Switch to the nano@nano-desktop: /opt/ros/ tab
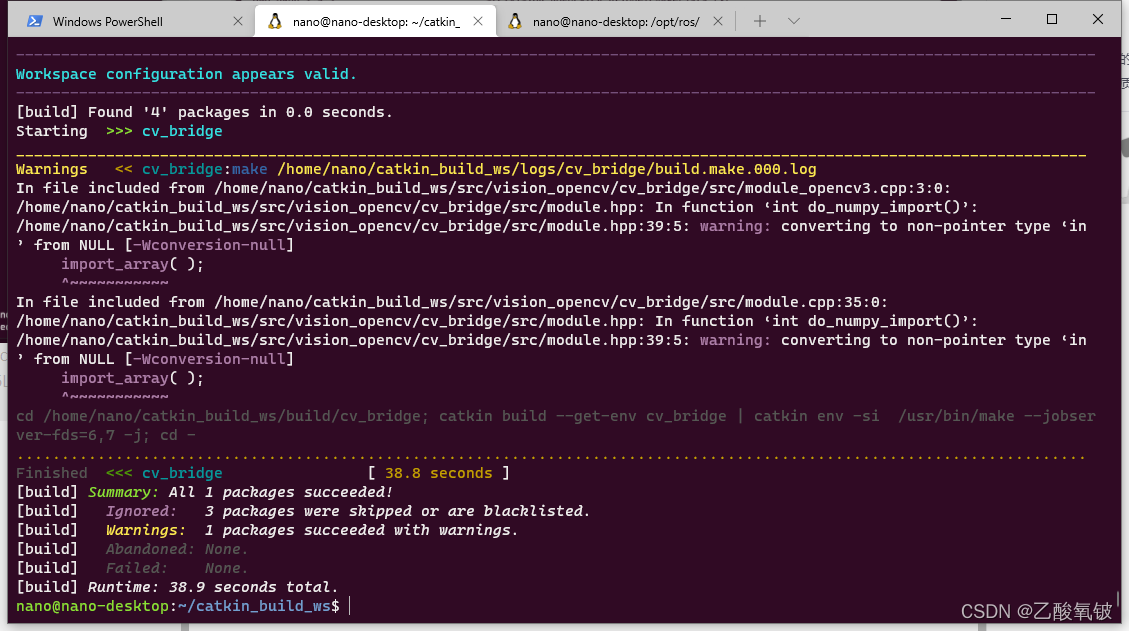 616,22
